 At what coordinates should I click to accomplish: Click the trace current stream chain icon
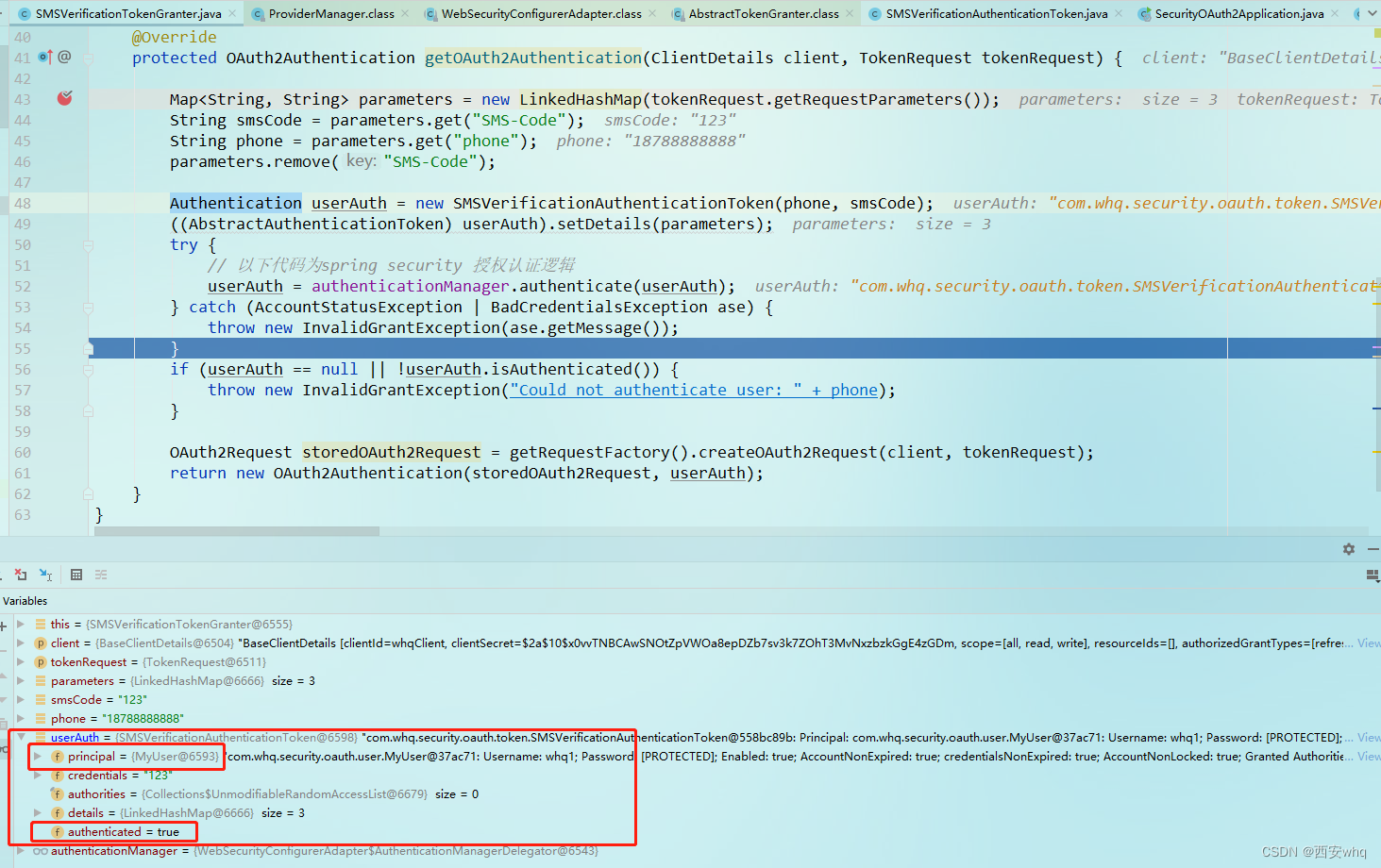coord(101,574)
